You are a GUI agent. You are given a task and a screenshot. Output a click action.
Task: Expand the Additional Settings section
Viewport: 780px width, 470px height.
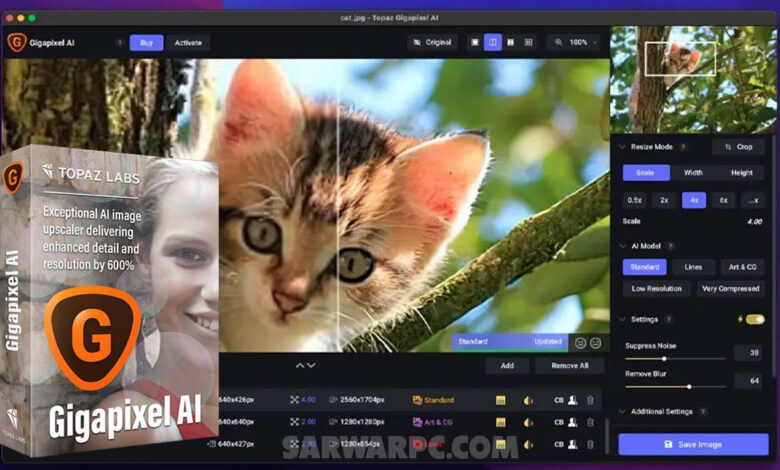pos(622,411)
